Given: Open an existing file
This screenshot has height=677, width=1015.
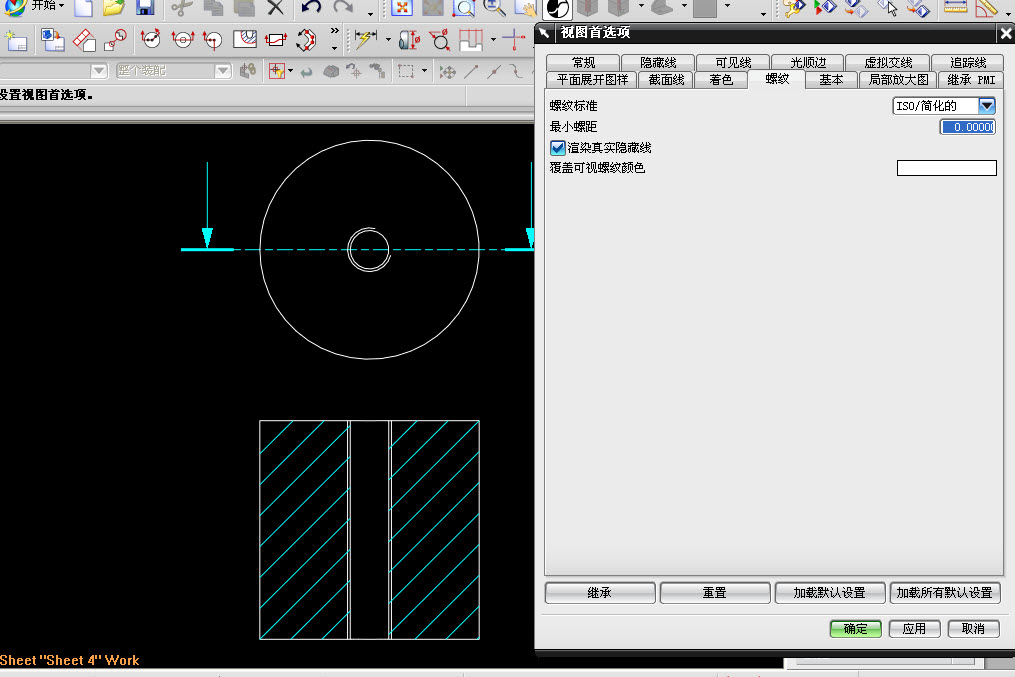Looking at the screenshot, I should (114, 8).
